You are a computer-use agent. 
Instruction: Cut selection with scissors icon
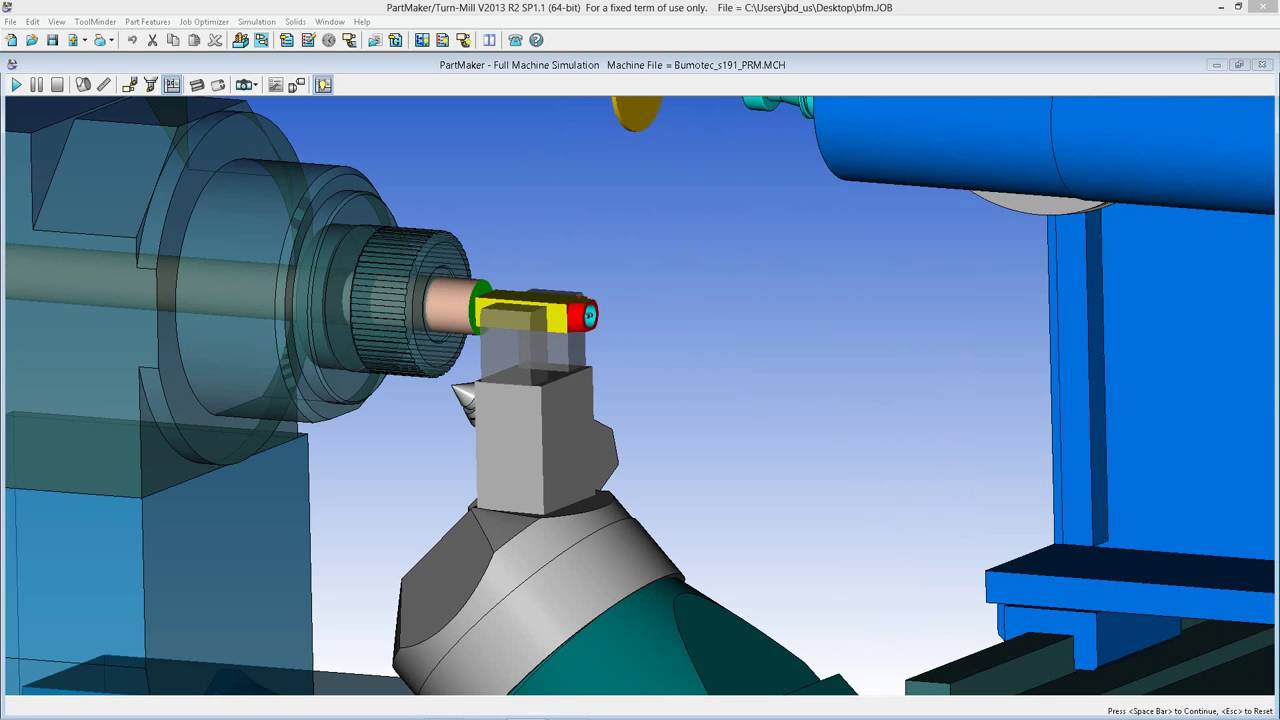(x=152, y=40)
